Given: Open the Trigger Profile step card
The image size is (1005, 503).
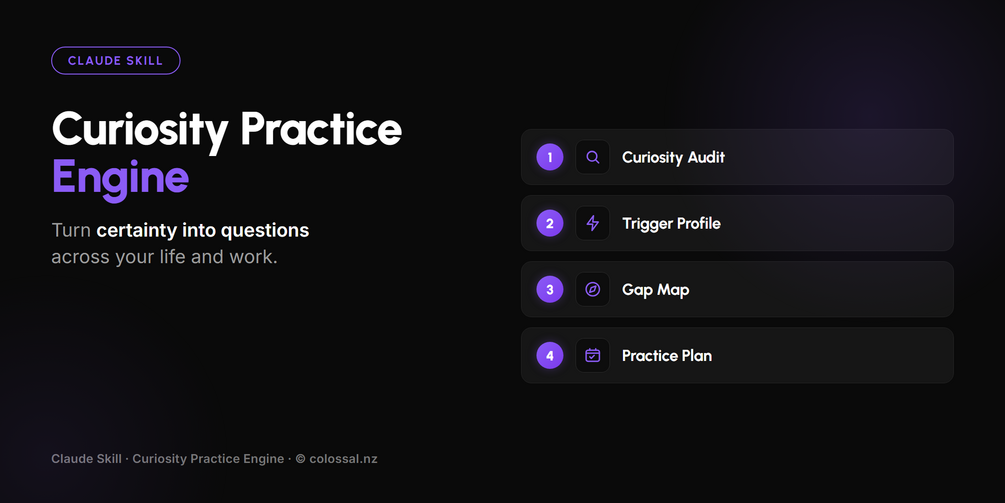Looking at the screenshot, I should (x=737, y=223).
